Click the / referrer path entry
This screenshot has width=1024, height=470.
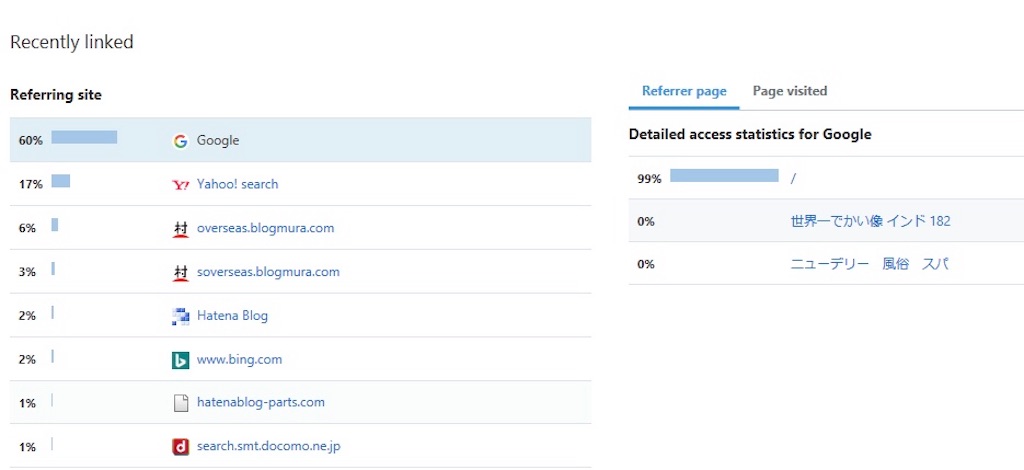tap(793, 178)
